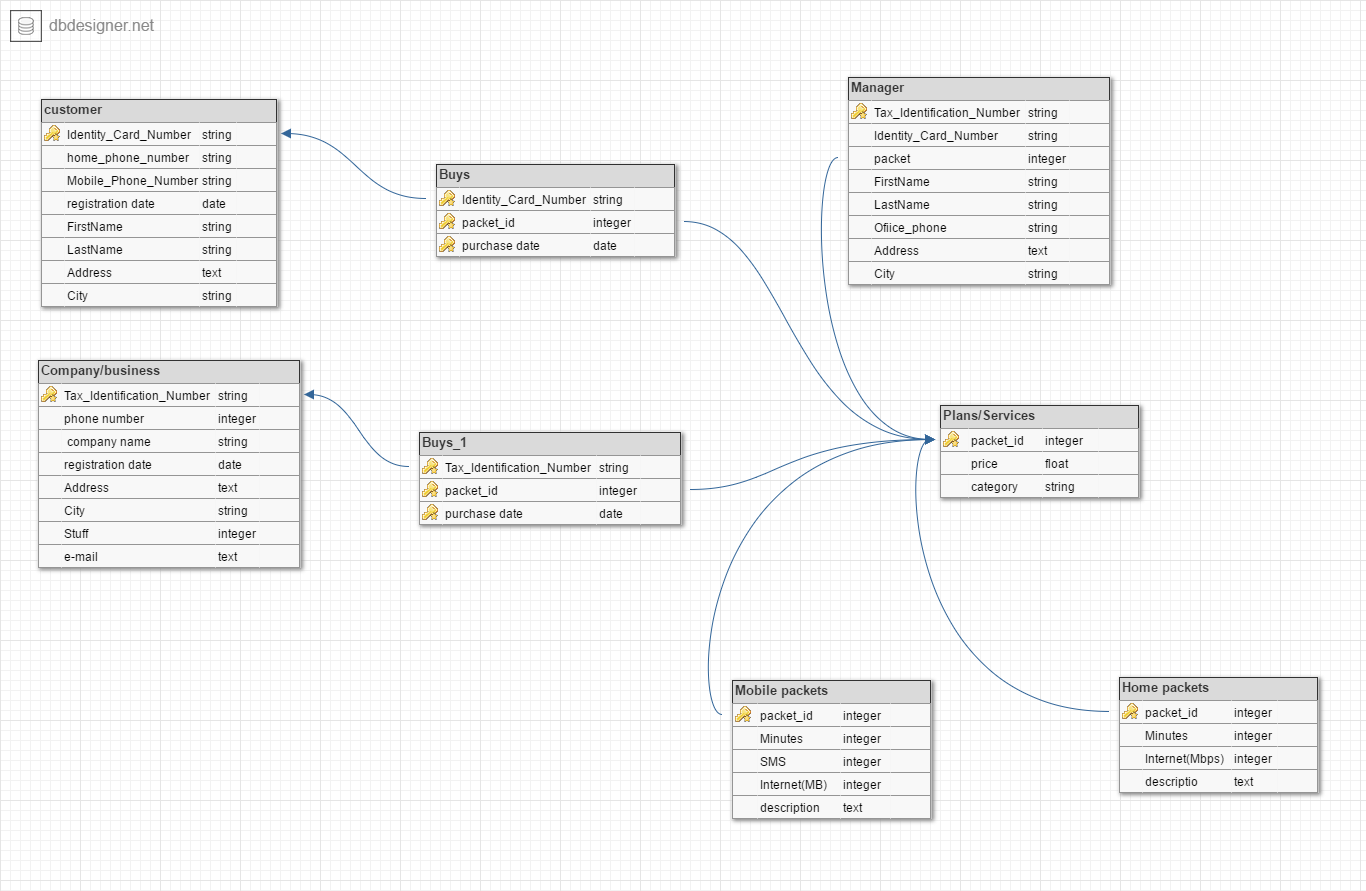Click float type of price field
This screenshot has height=891, width=1366.
1057,464
